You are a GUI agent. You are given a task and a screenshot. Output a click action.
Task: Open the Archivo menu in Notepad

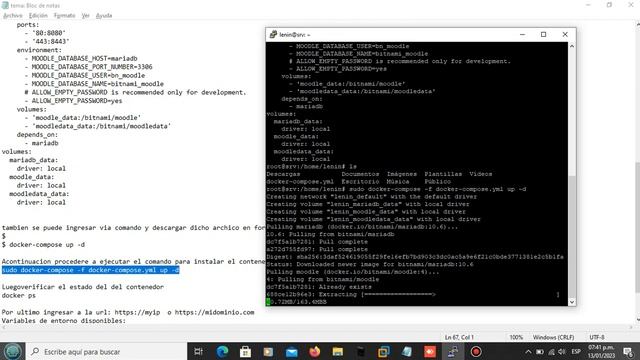(x=13, y=16)
